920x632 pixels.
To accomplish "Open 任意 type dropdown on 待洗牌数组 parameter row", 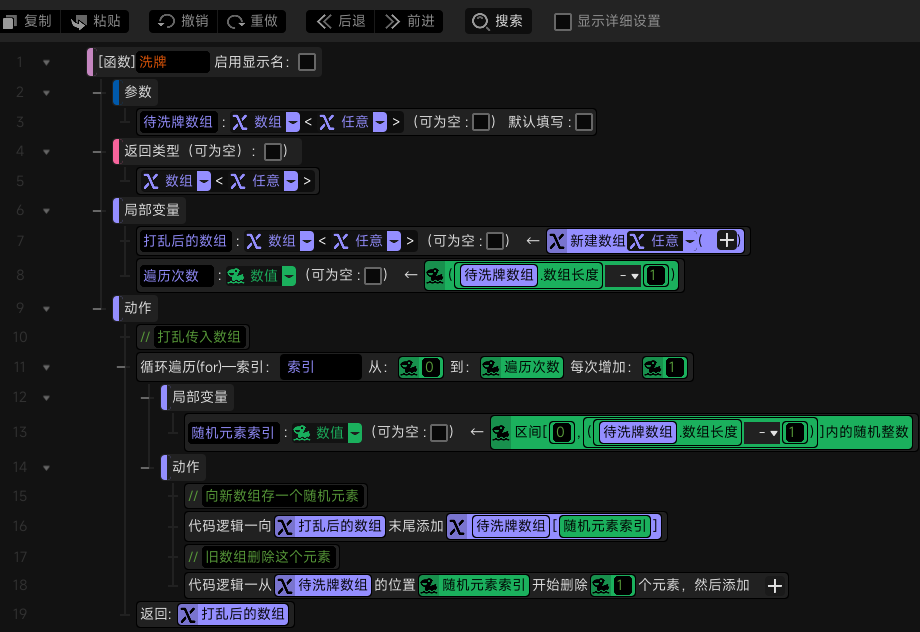I will 380,122.
